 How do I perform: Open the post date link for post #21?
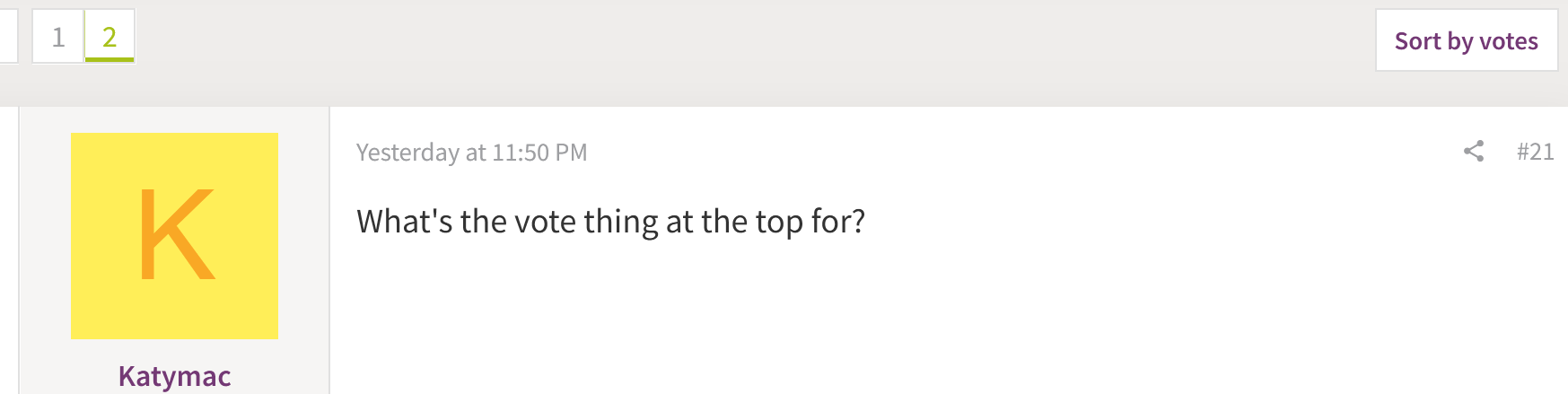471,153
